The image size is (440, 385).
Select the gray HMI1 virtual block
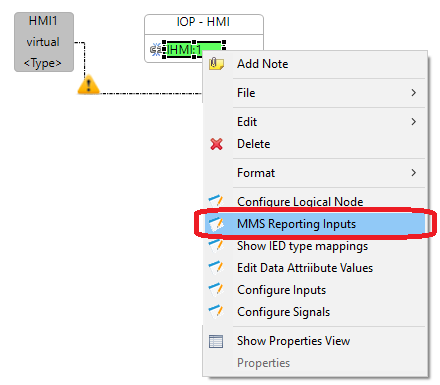(x=44, y=42)
